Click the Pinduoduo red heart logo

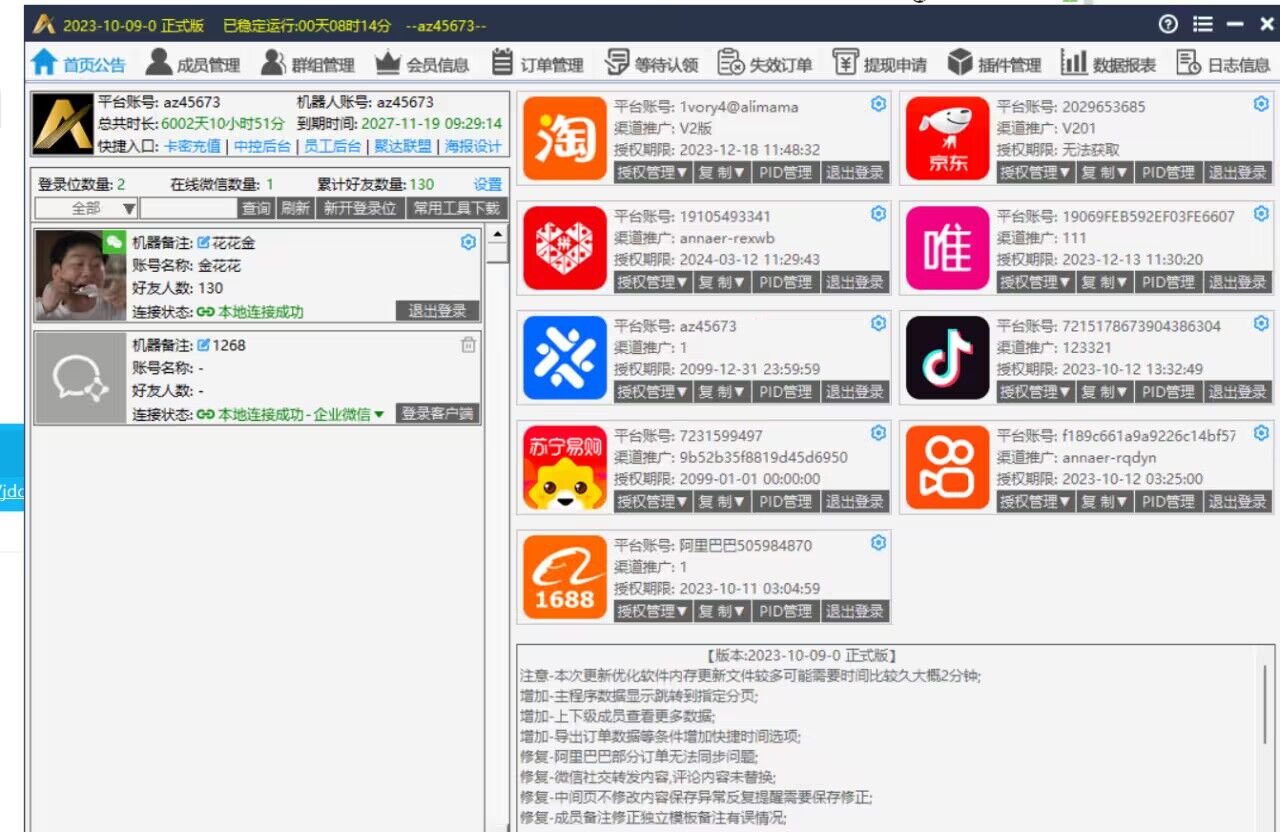565,248
